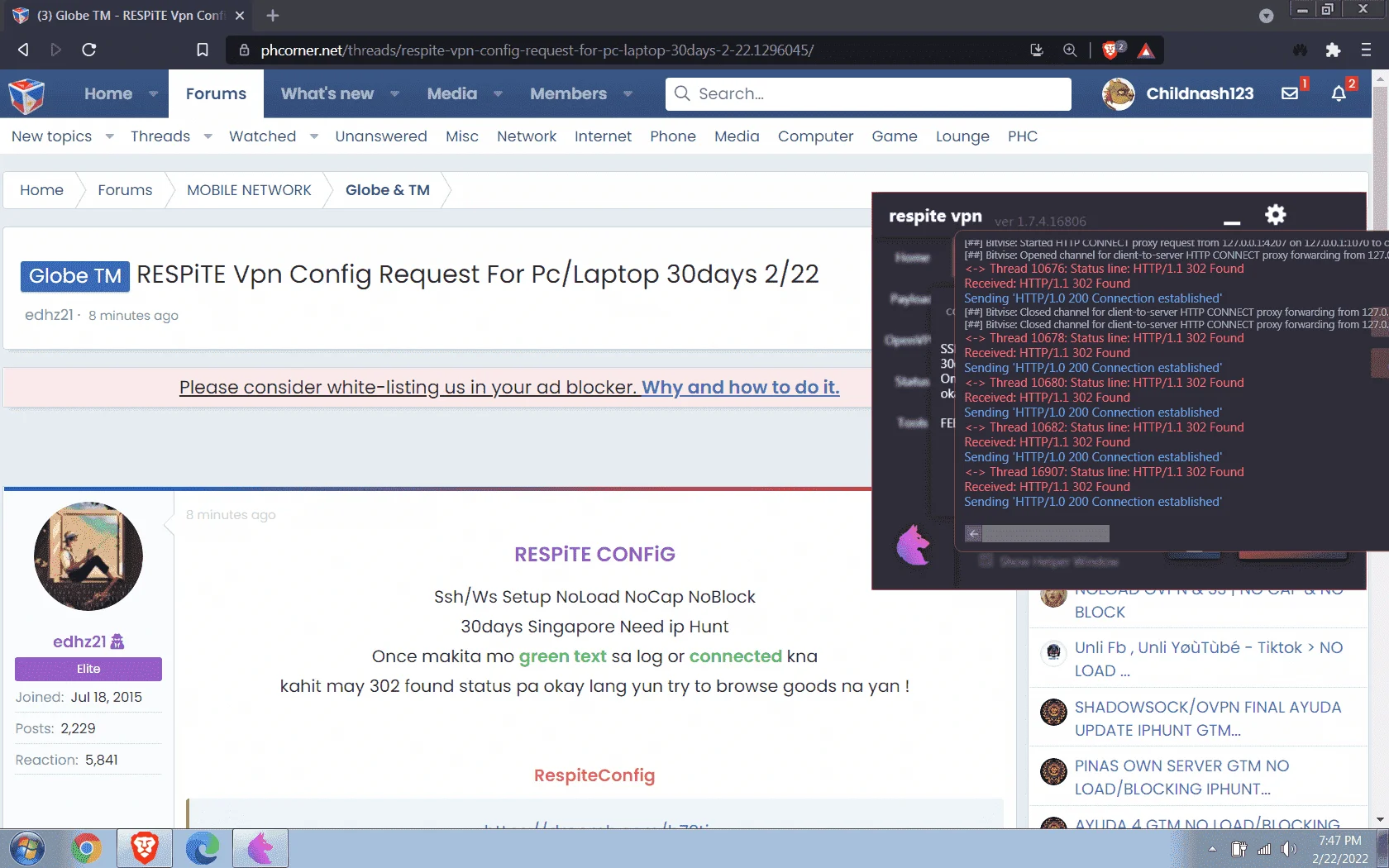
Task: Open 'Unli Fb, Unli YouTube - Tiktok' thread
Action: pos(1209,659)
